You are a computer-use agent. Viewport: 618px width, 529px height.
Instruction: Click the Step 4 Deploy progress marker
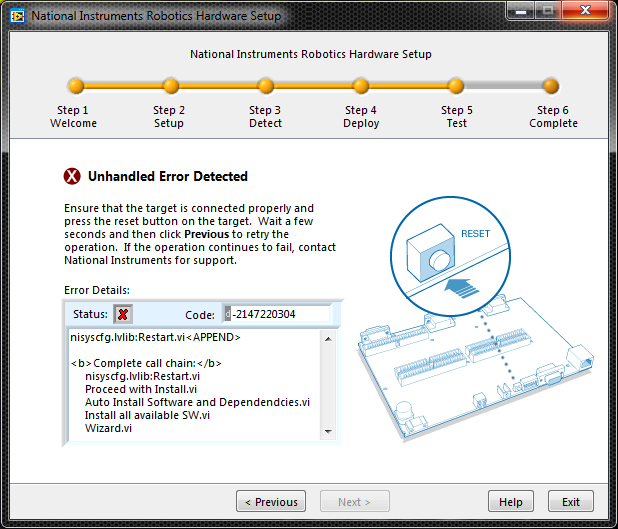pyautogui.click(x=361, y=86)
